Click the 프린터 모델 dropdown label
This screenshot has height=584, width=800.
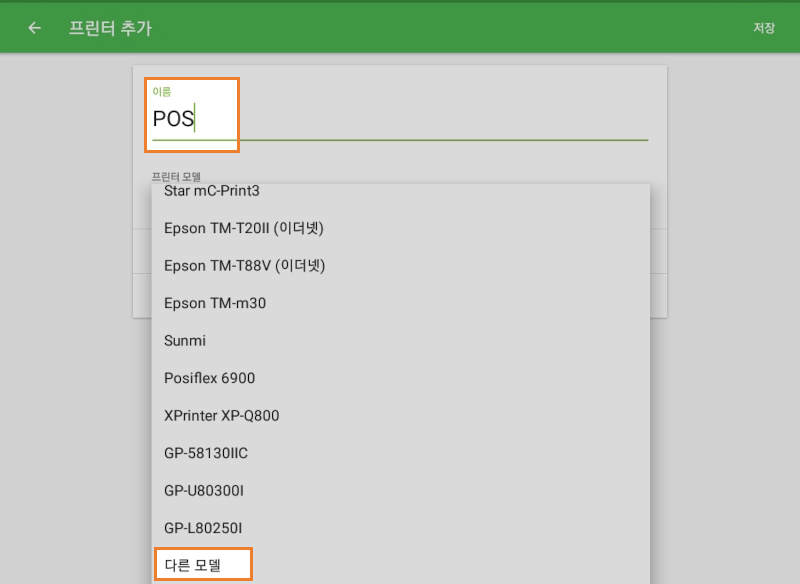tap(176, 176)
